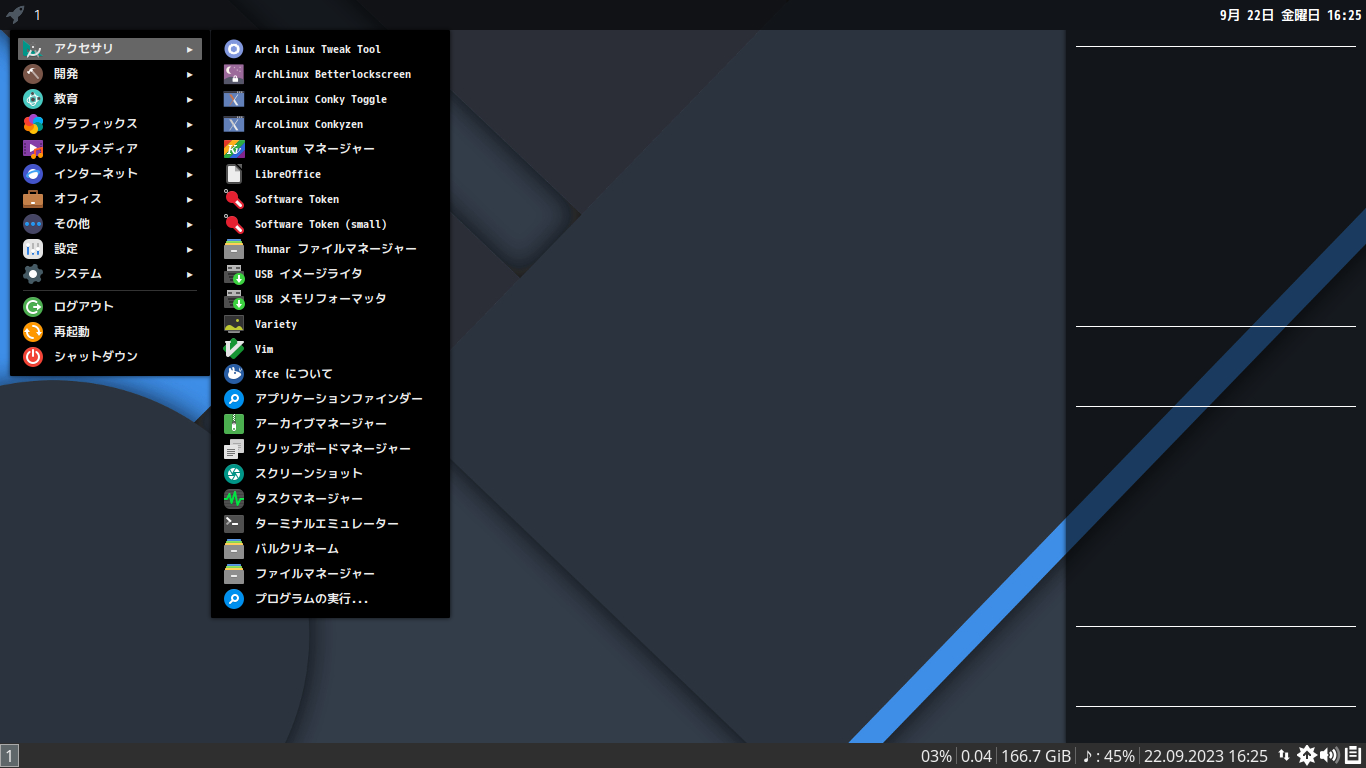Click the バルクリネーム icon

234,549
